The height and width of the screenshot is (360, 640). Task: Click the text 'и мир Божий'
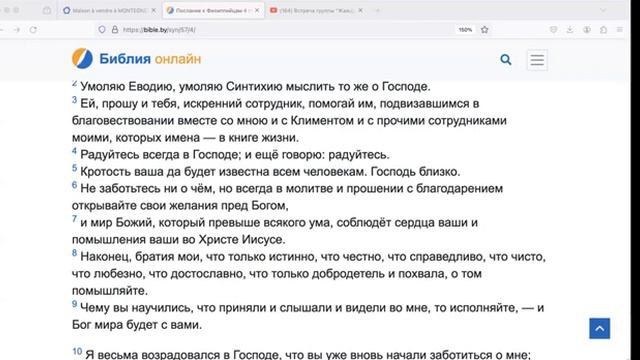(x=116, y=222)
